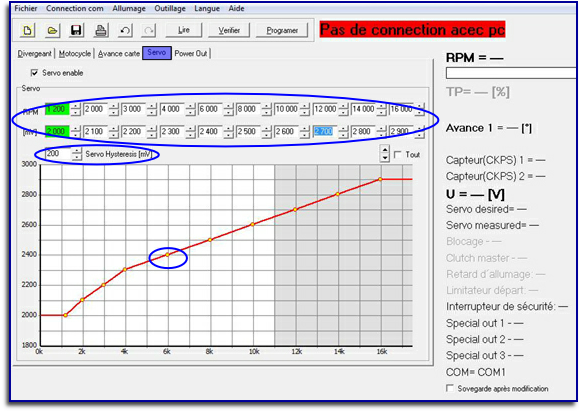Click the Servo Hysteresis stepper arrows
This screenshot has width=579, height=411.
[76, 154]
